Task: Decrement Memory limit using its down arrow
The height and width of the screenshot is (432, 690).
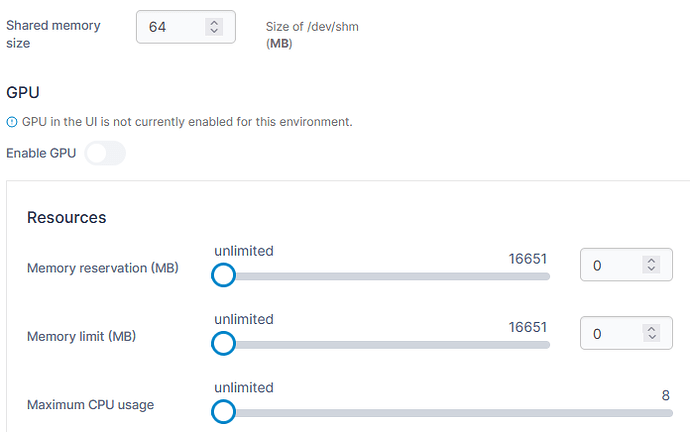Action: [651, 339]
